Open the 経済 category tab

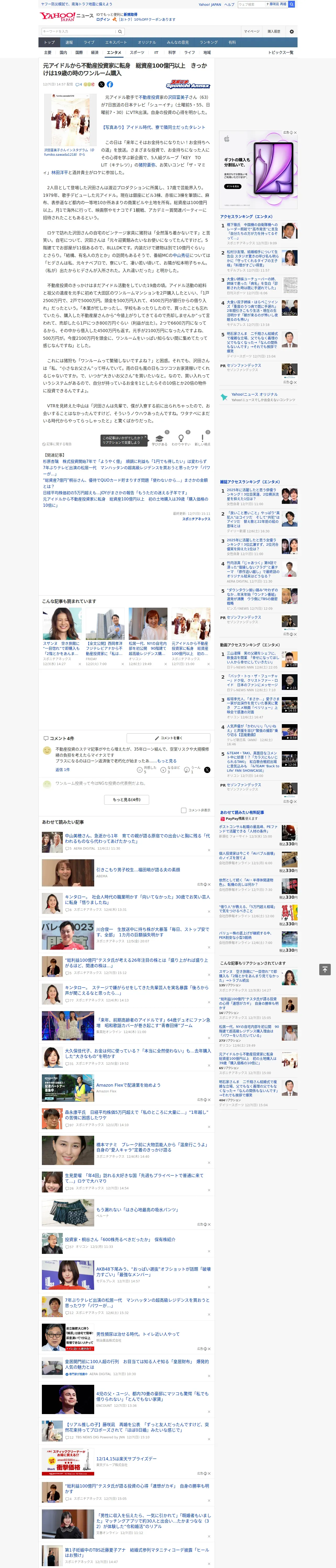(x=94, y=52)
